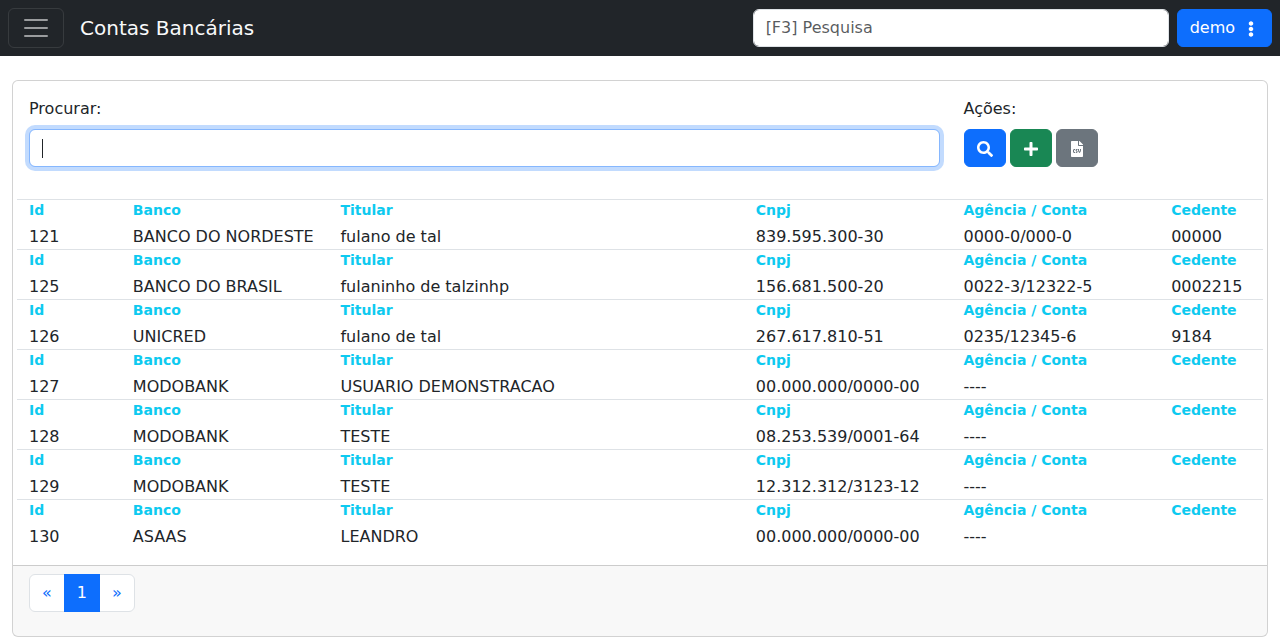Click CNPJ 156.681.500-20
1280x637 pixels.
tap(820, 287)
